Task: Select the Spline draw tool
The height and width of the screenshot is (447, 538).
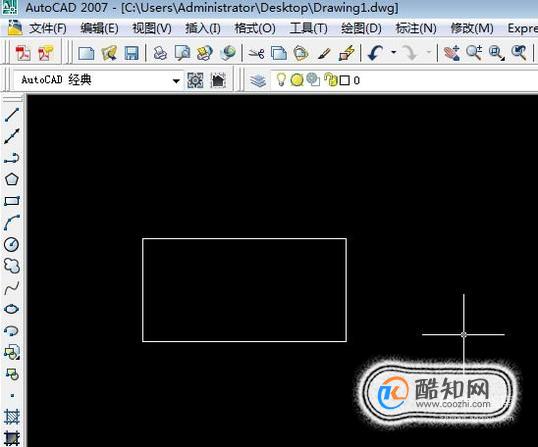Action: click(x=12, y=287)
